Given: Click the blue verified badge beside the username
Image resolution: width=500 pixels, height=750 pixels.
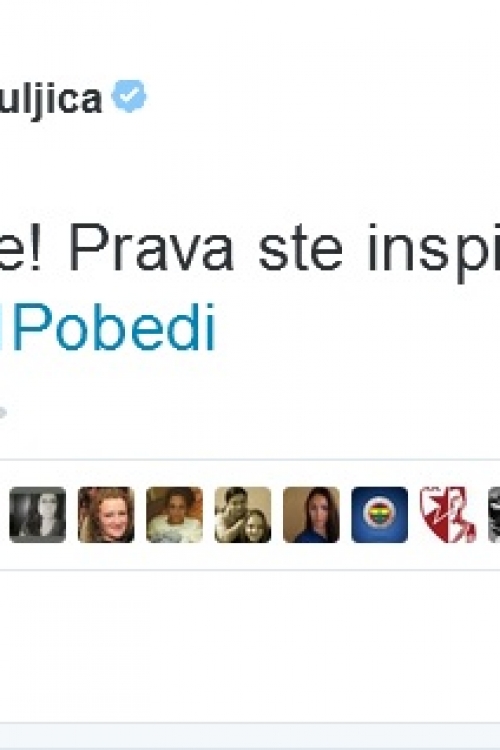Looking at the screenshot, I should 129,96.
